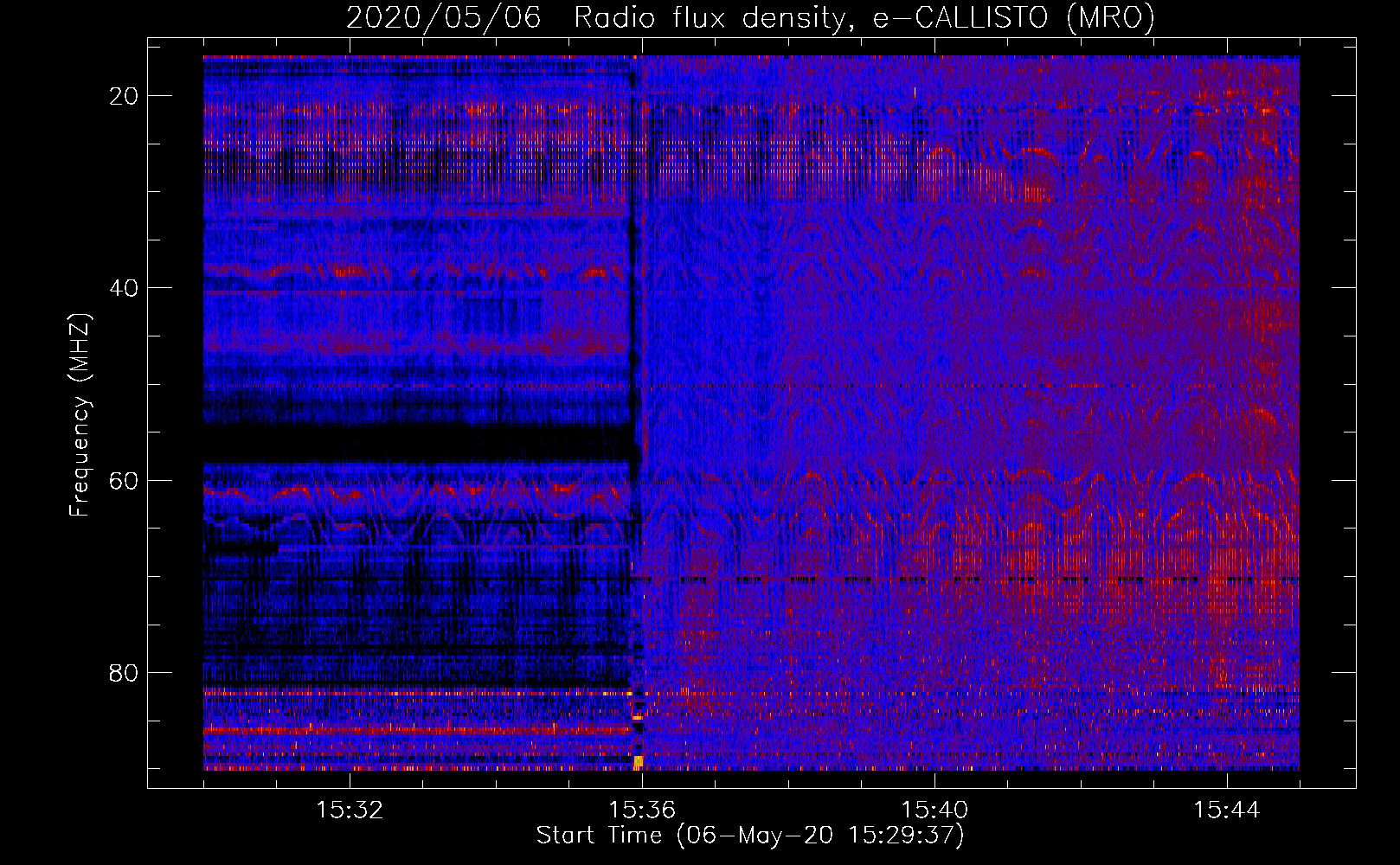This screenshot has height=865, width=1400.
Task: Select the 15:44 time tick label
Action: (1227, 811)
